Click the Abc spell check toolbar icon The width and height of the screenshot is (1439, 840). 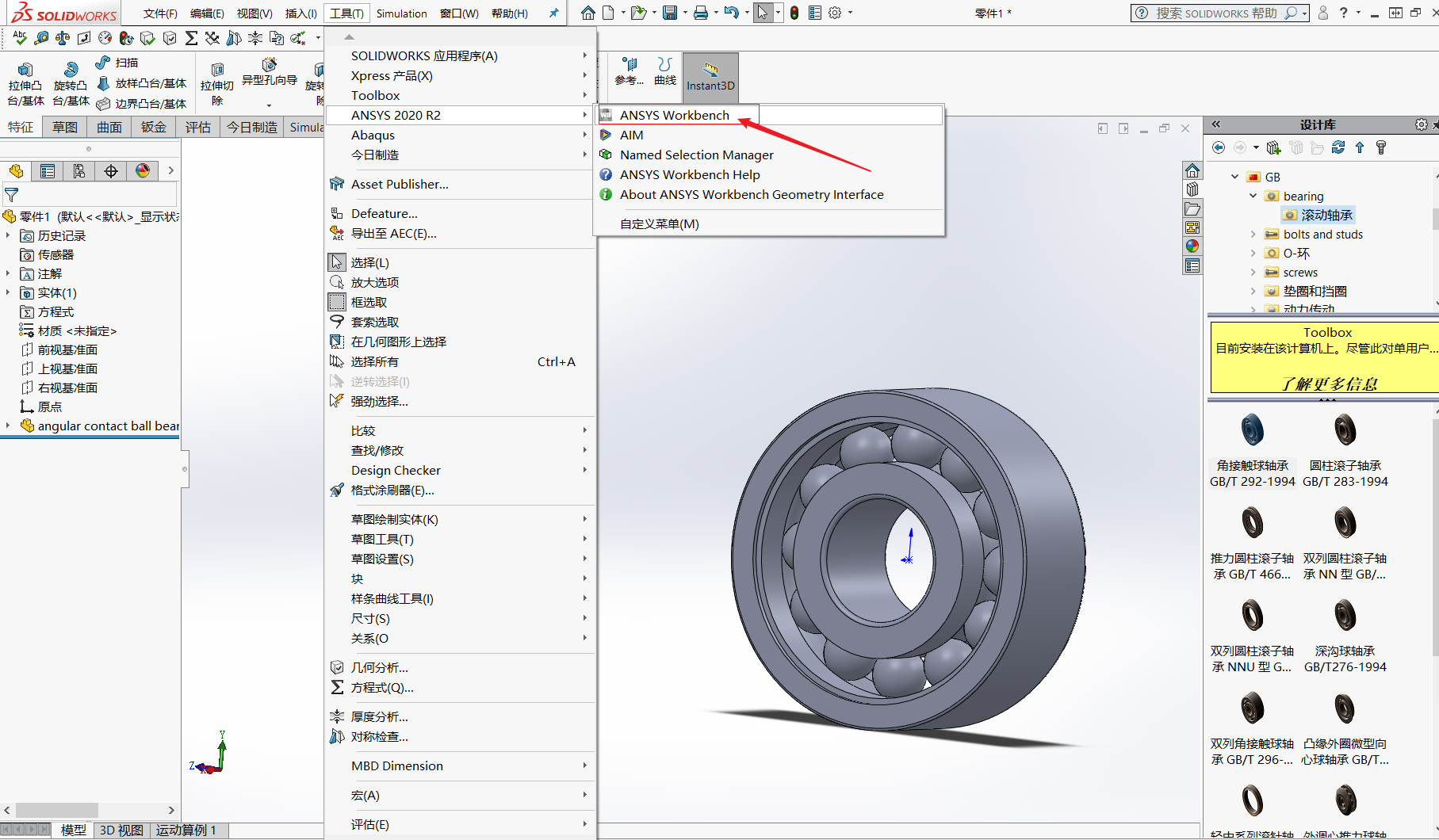[18, 37]
